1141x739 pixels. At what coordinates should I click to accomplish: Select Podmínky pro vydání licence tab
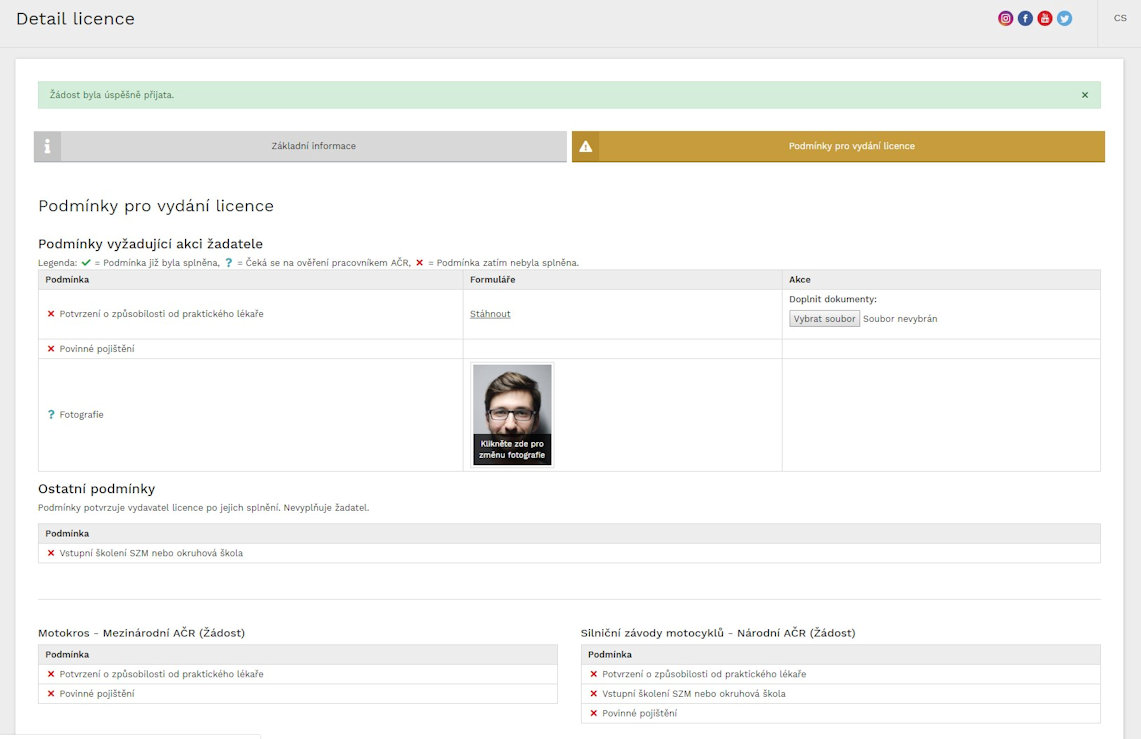click(x=851, y=146)
